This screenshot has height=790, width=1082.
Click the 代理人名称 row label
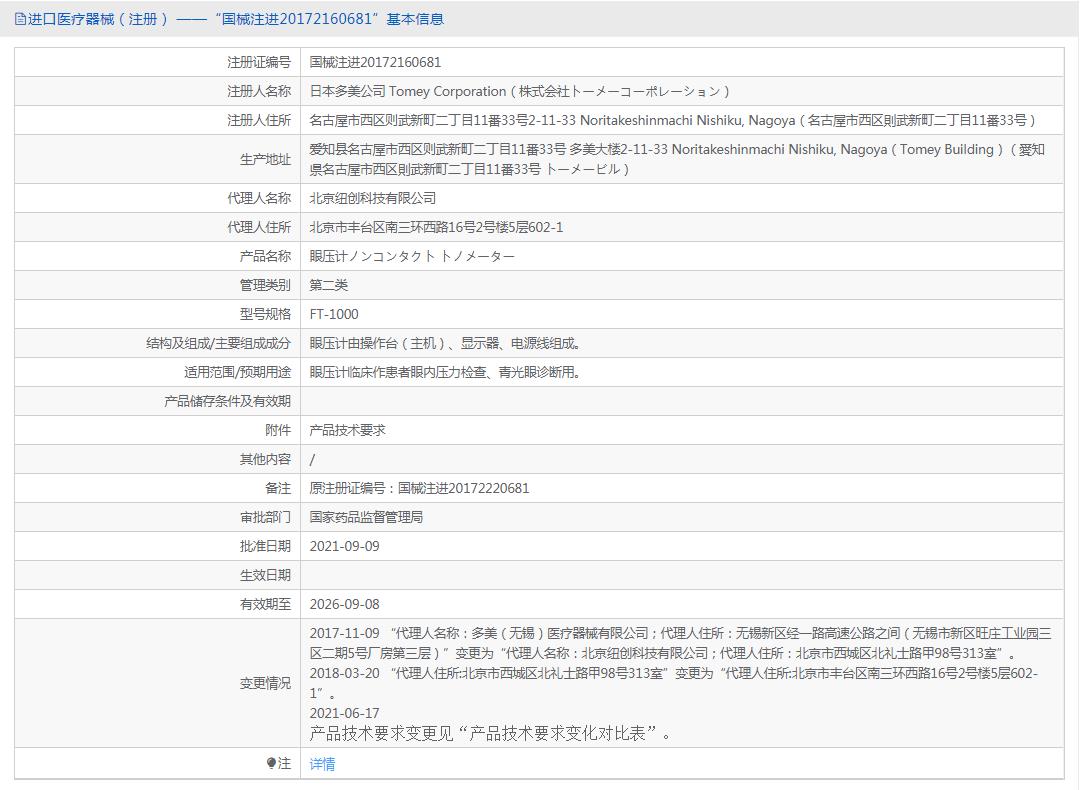point(259,198)
